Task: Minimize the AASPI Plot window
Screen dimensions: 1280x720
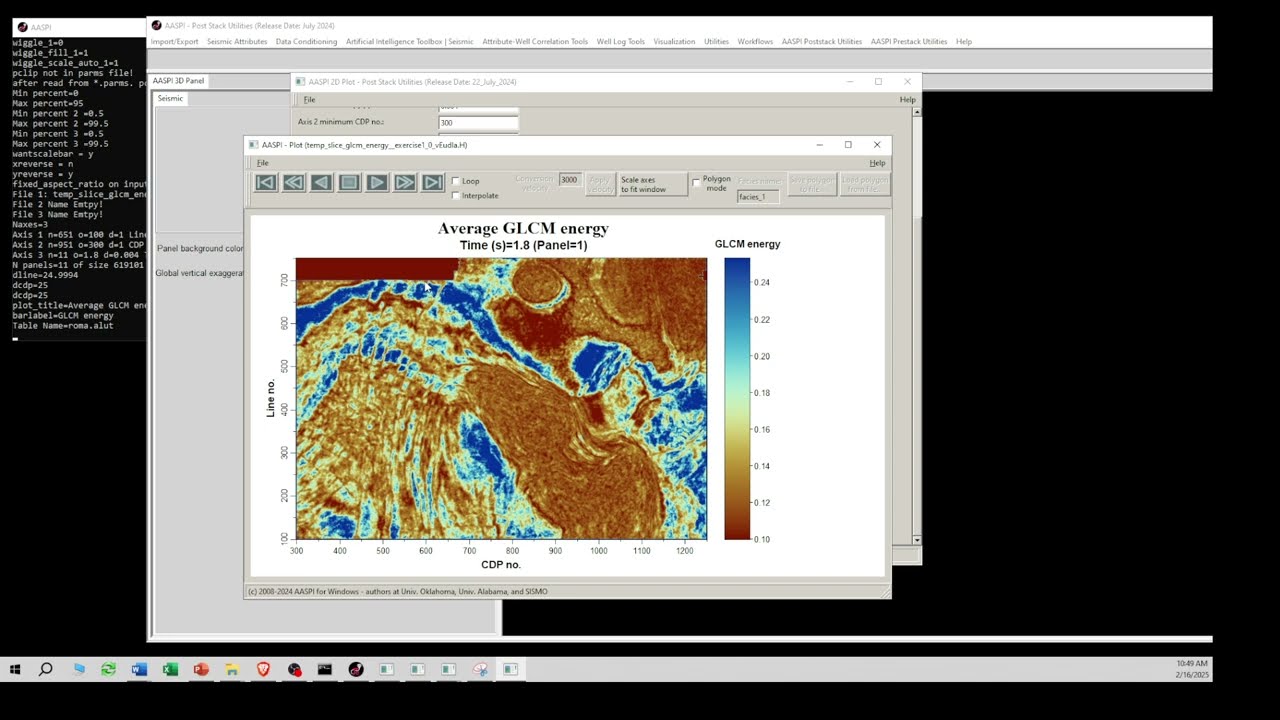Action: pos(819,145)
